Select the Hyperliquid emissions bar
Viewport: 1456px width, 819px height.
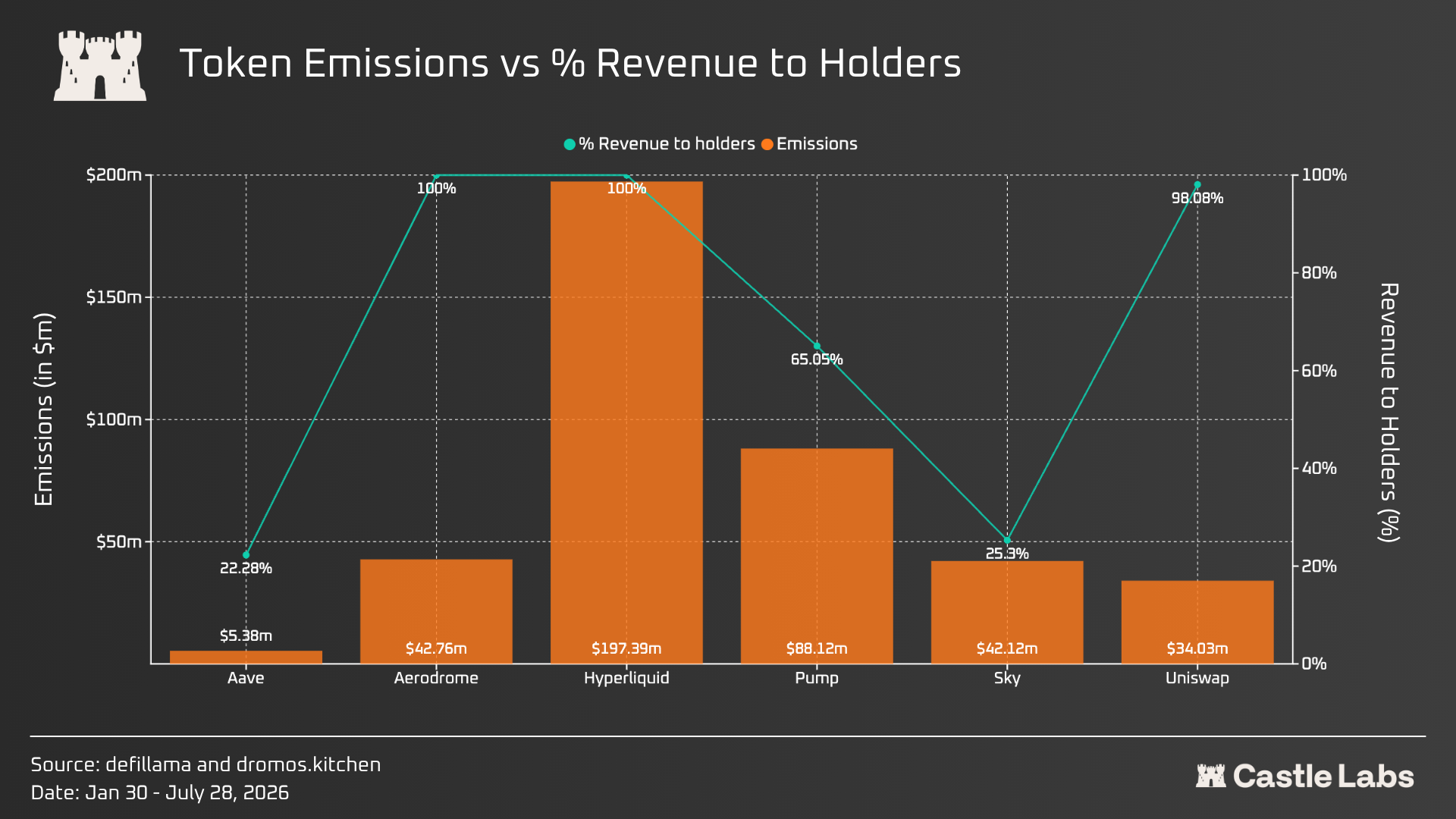[x=626, y=422]
